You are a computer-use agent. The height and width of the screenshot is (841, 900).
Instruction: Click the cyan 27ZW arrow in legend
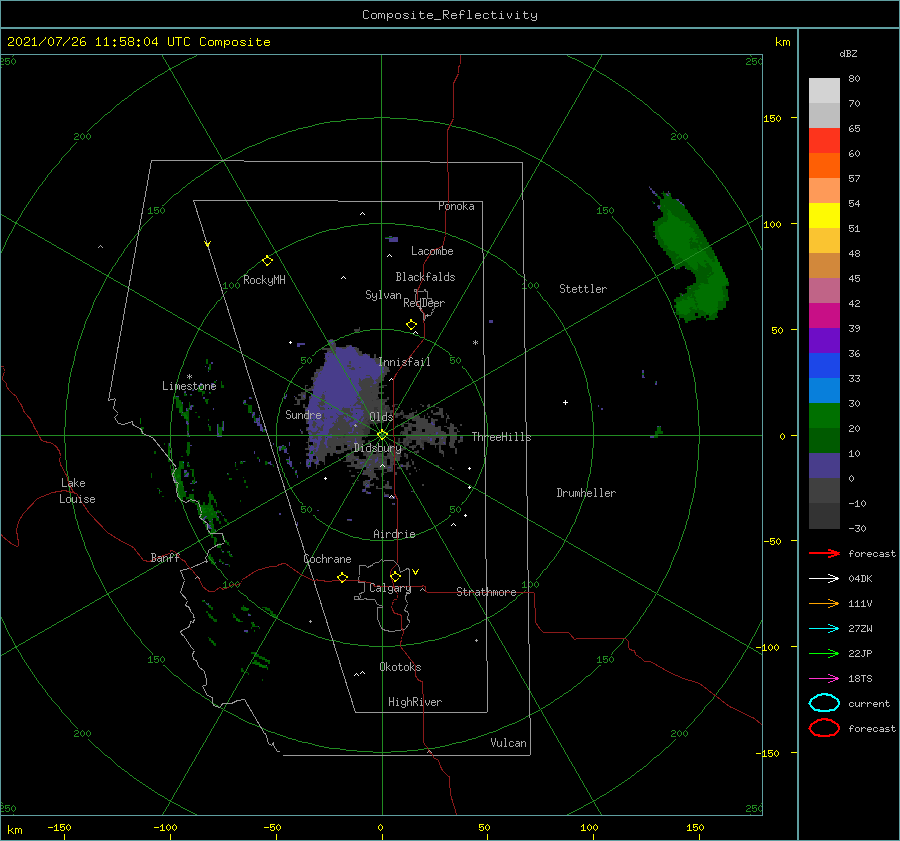pyautogui.click(x=824, y=629)
